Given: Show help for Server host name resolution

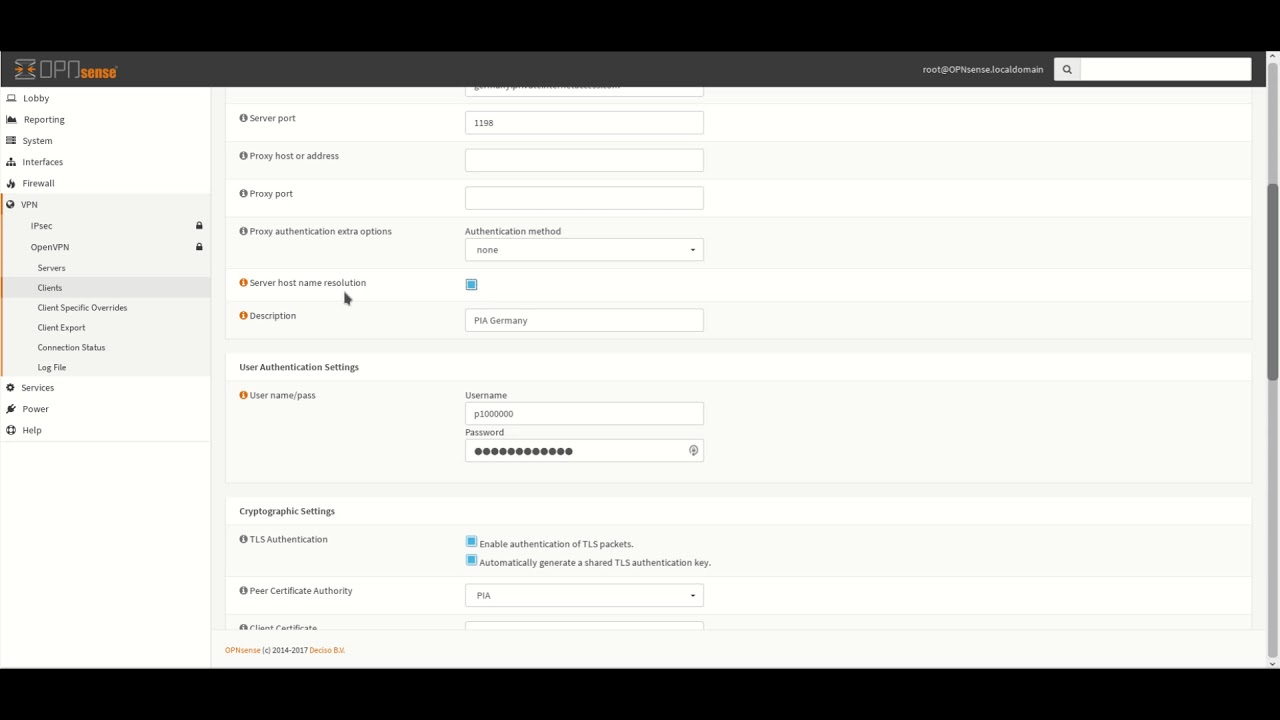Looking at the screenshot, I should [x=243, y=283].
